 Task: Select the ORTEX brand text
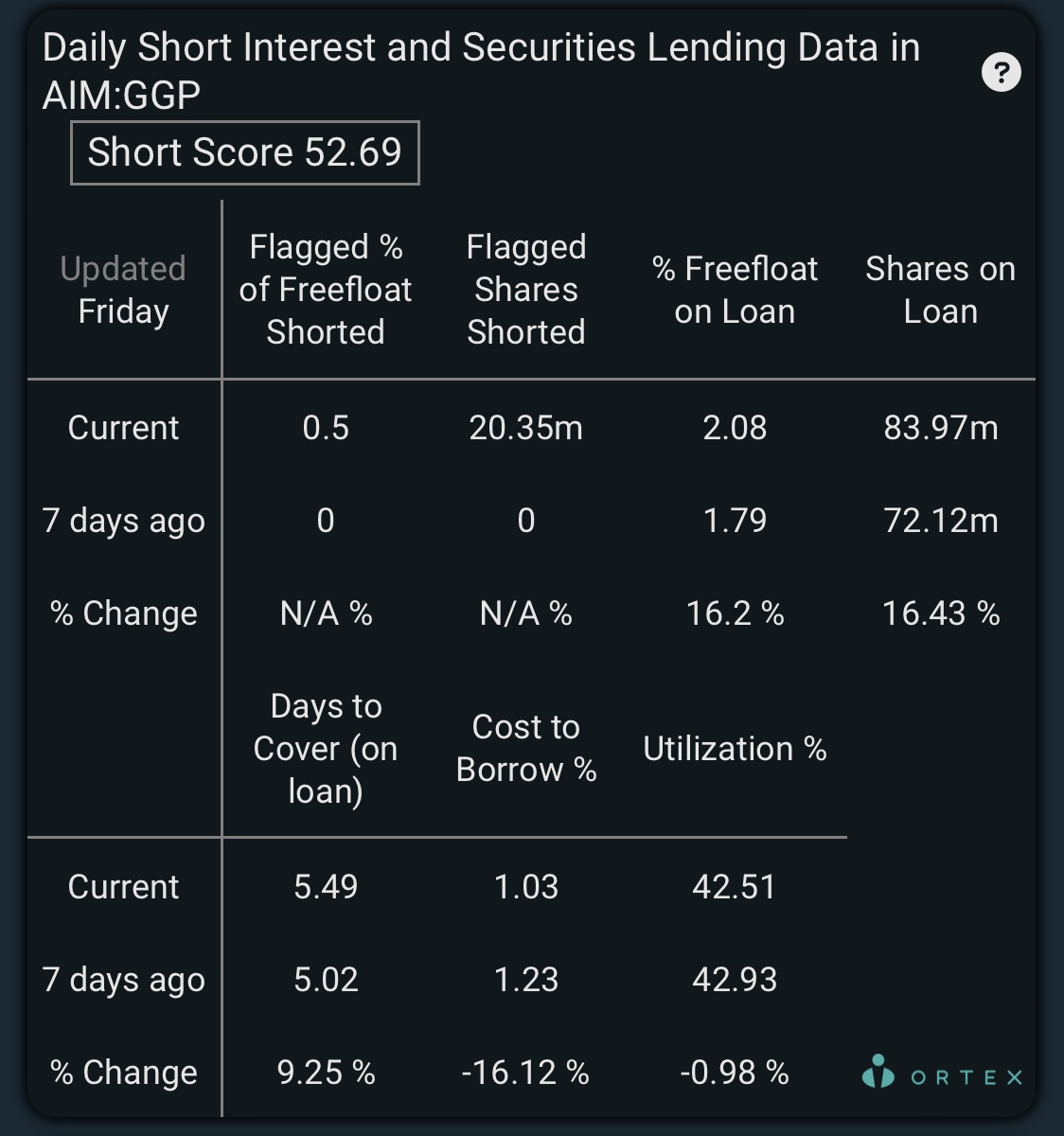pyautogui.click(x=966, y=1077)
